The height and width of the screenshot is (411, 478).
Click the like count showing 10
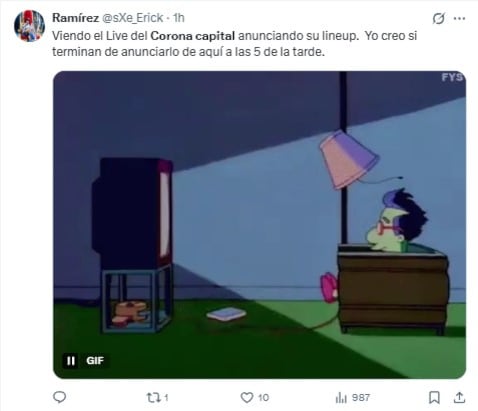click(263, 397)
